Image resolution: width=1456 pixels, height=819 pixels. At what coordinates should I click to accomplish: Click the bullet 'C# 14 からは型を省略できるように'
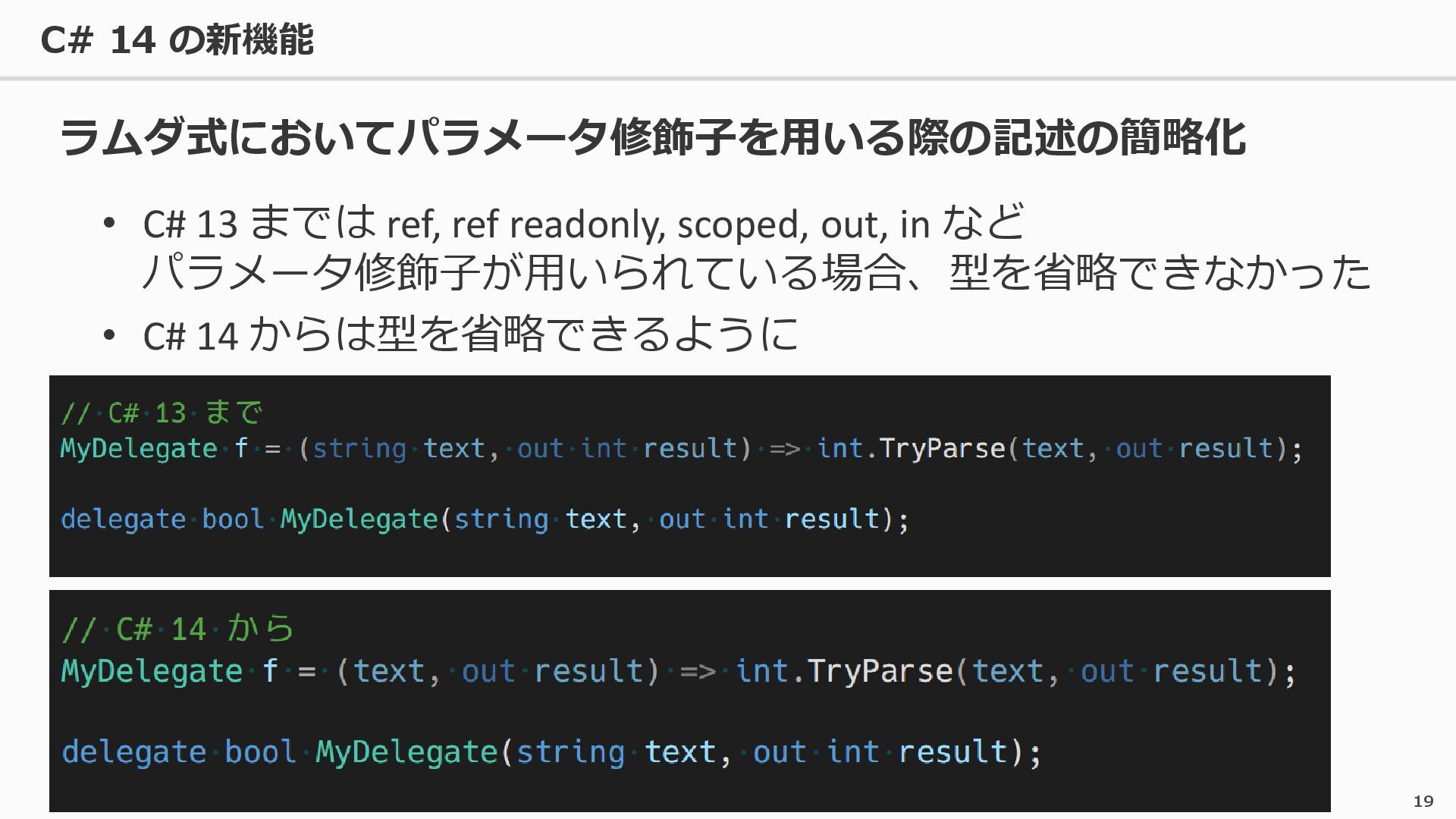coord(471,334)
